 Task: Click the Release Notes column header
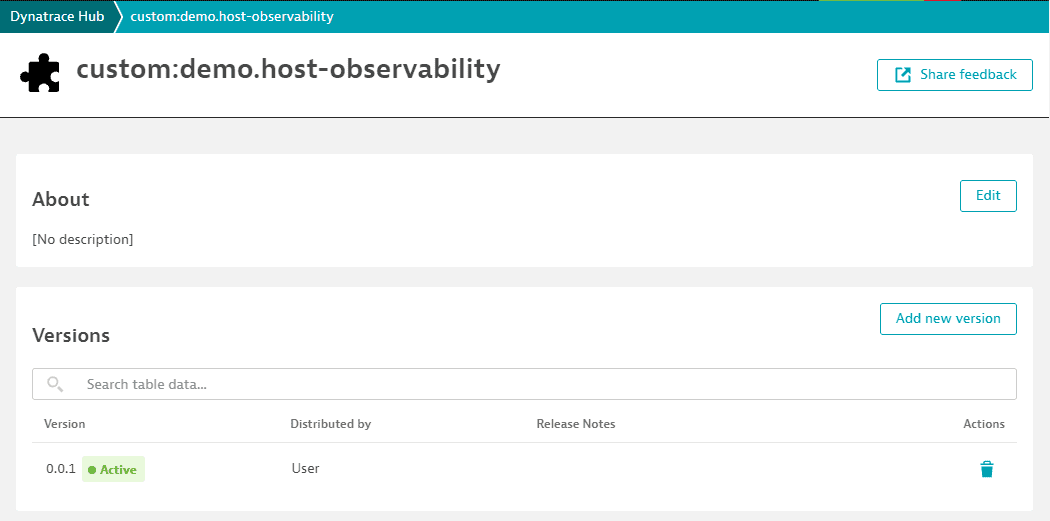pos(576,424)
